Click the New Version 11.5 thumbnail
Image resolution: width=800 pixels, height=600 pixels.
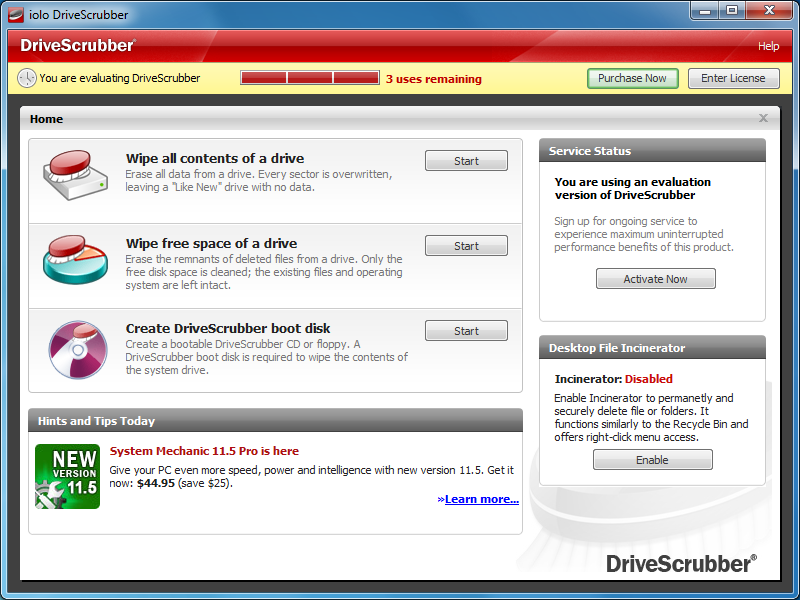click(x=67, y=476)
